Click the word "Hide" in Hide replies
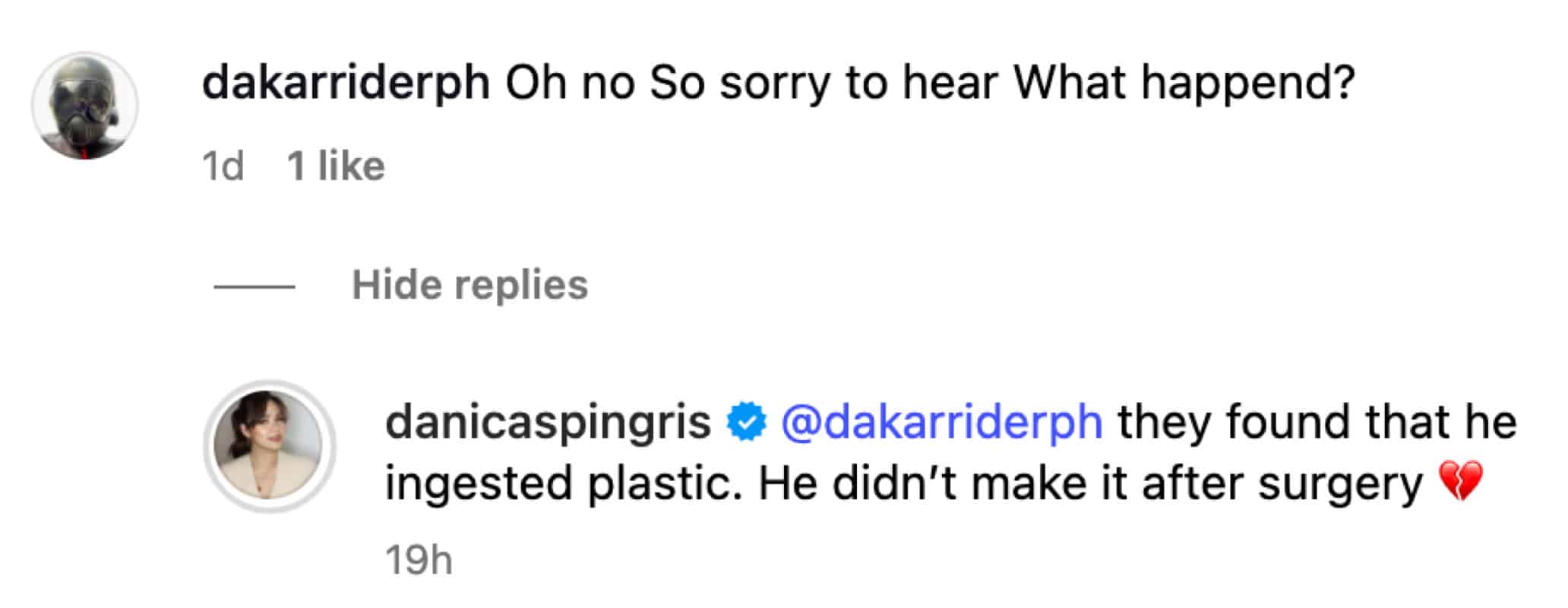The height and width of the screenshot is (608, 1568). pos(395,286)
